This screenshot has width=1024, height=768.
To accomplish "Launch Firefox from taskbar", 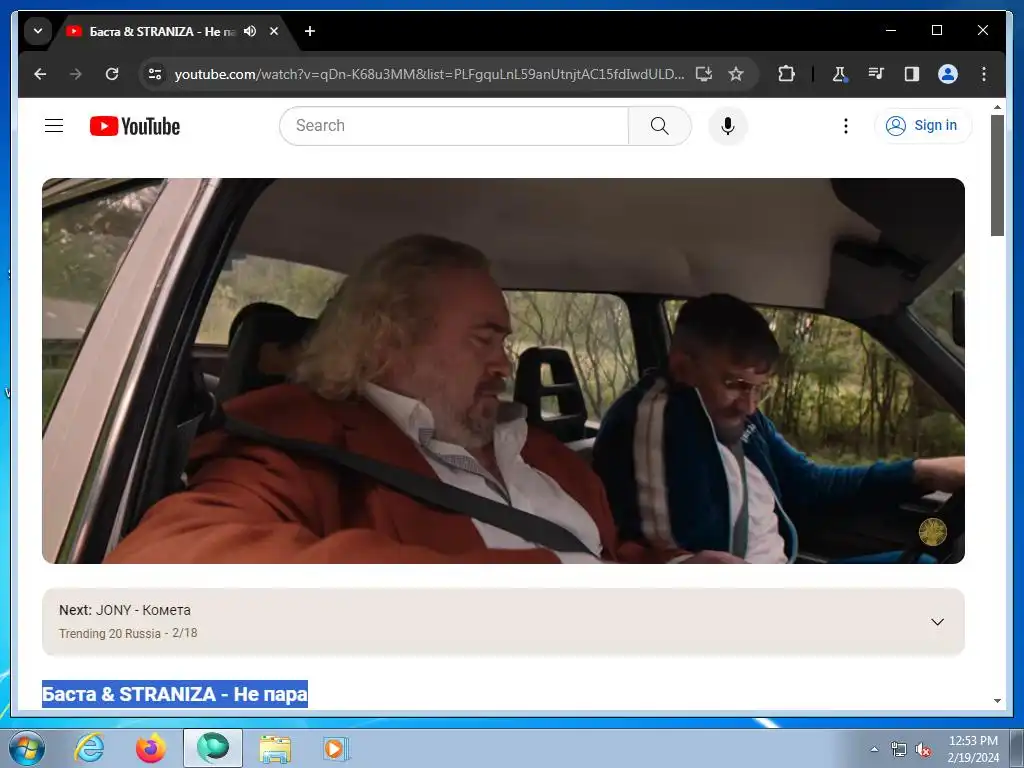I will coord(150,748).
